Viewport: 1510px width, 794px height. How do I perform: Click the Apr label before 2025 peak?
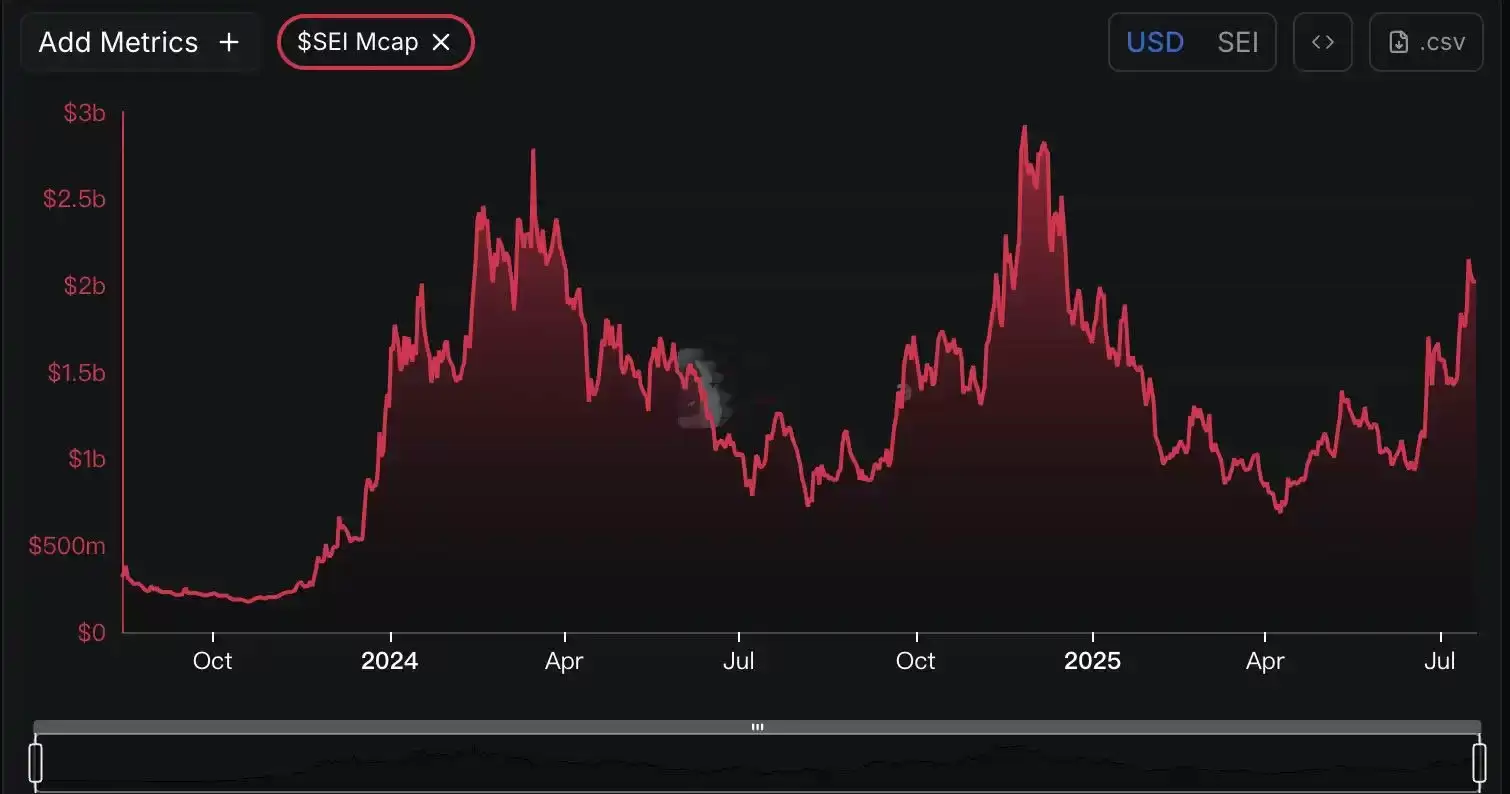click(564, 661)
